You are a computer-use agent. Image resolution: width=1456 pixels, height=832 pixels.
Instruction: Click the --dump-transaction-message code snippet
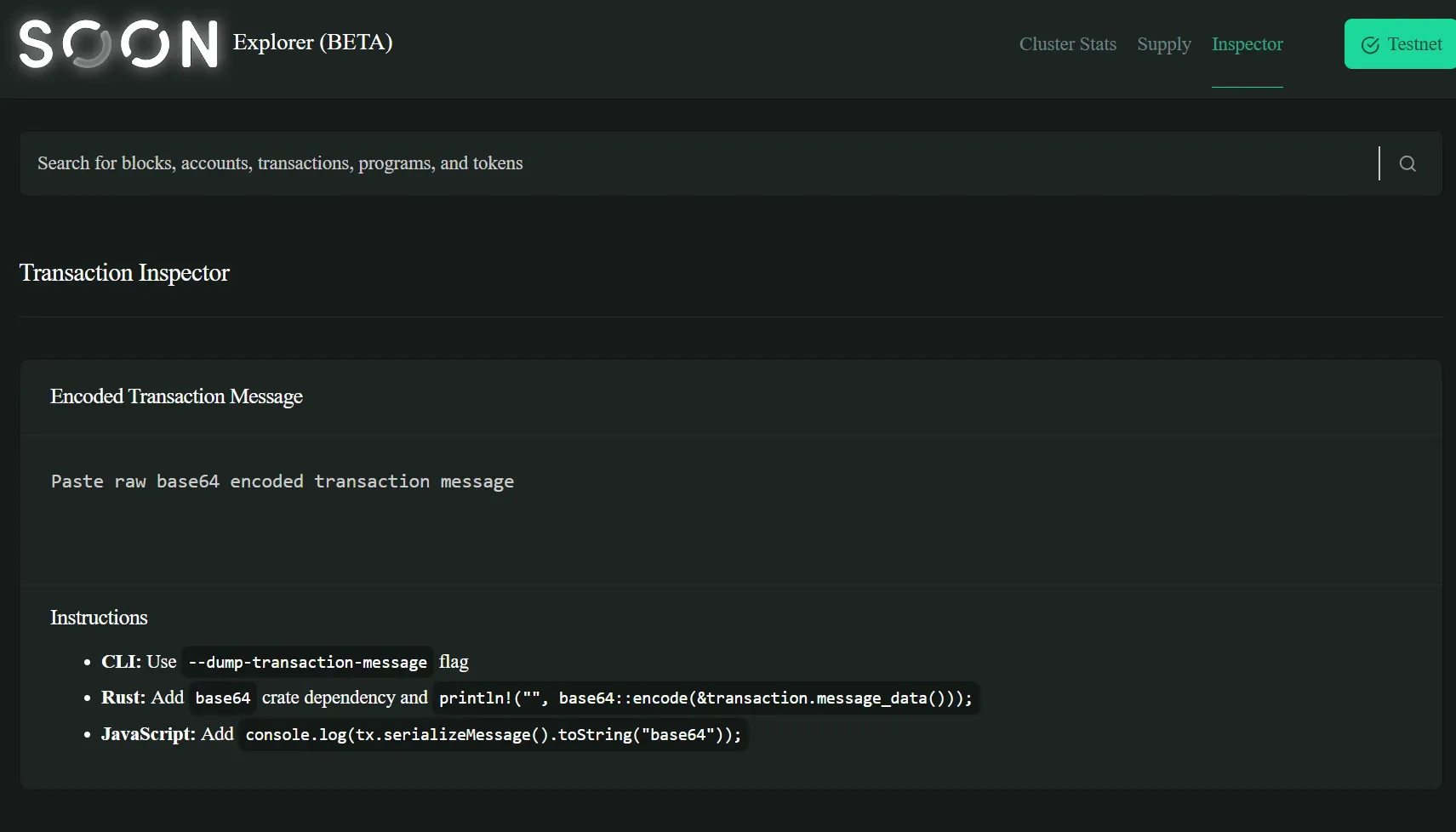307,662
